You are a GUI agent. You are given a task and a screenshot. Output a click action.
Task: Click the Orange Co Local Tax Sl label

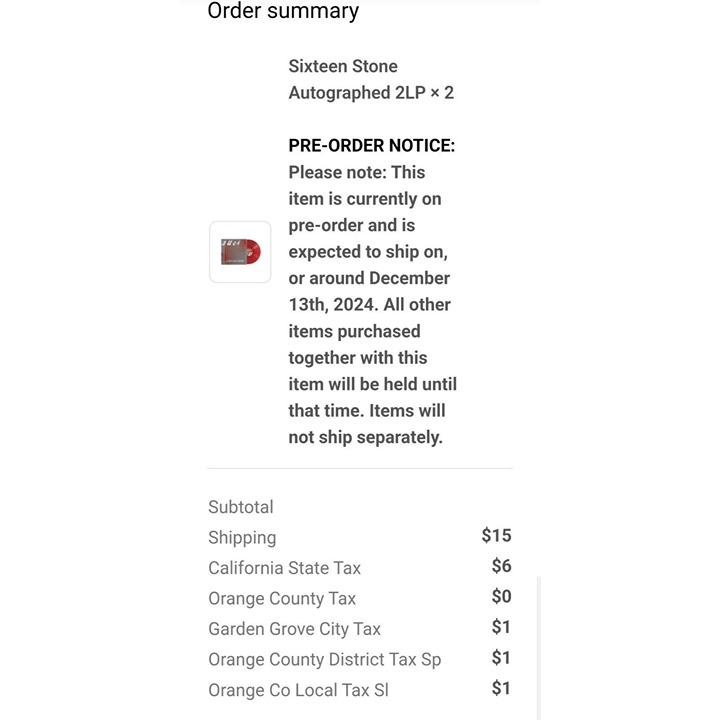(x=298, y=690)
